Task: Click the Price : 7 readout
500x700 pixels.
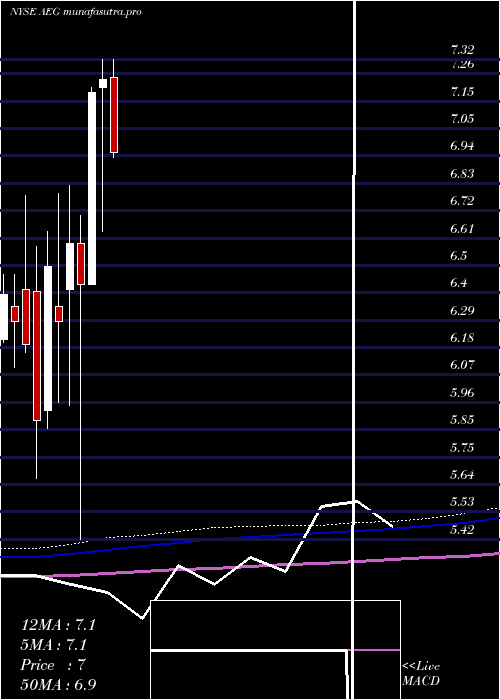Action: 53,665
